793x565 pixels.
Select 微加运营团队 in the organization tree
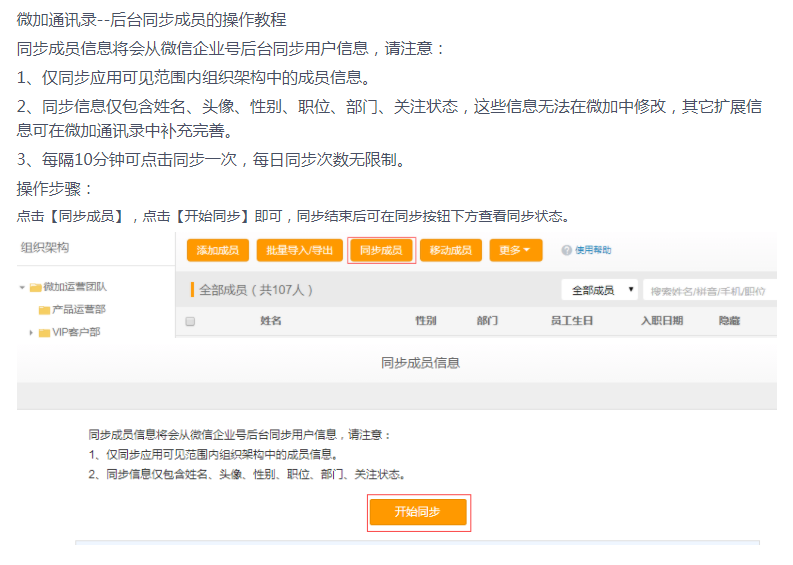coord(75,287)
